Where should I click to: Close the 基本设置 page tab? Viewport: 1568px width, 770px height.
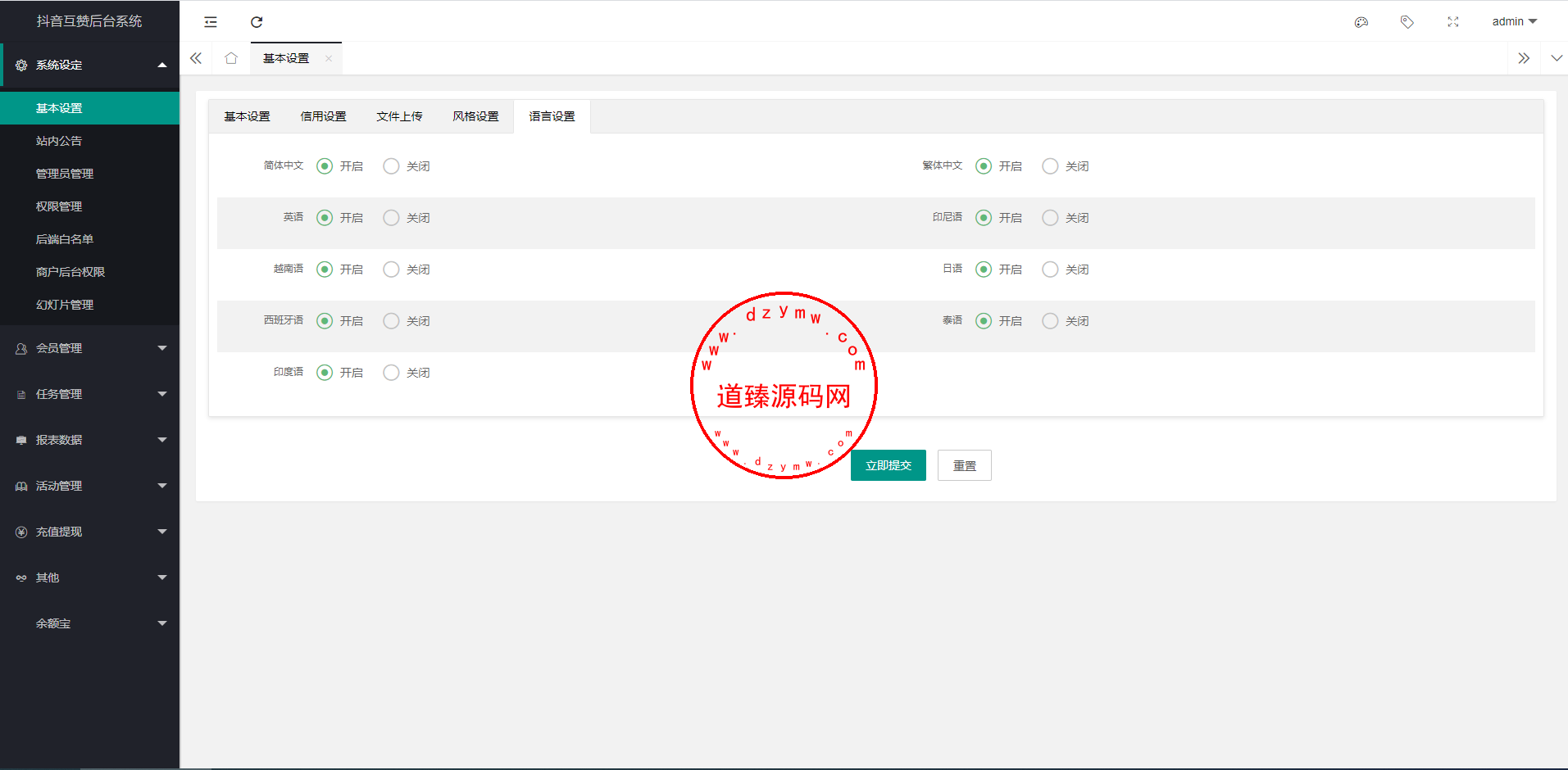pyautogui.click(x=329, y=58)
